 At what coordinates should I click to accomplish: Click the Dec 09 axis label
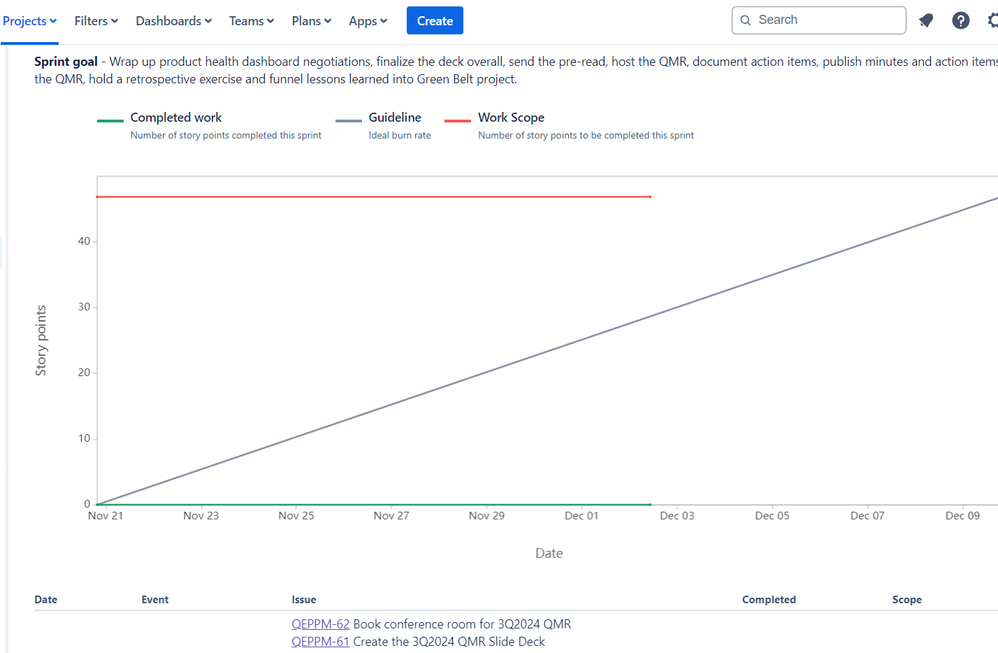point(963,516)
